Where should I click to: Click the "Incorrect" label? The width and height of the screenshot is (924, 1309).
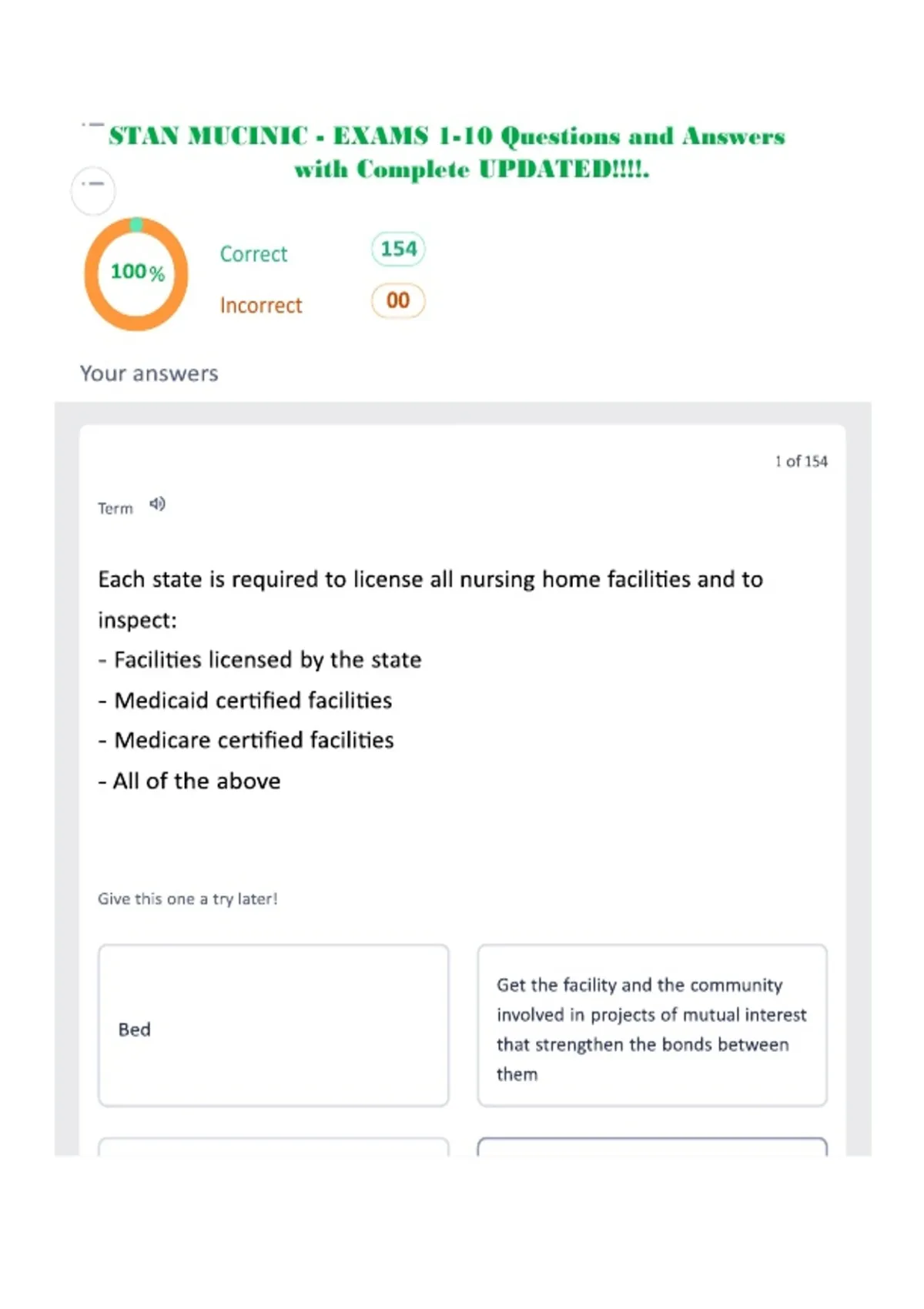click(x=261, y=306)
